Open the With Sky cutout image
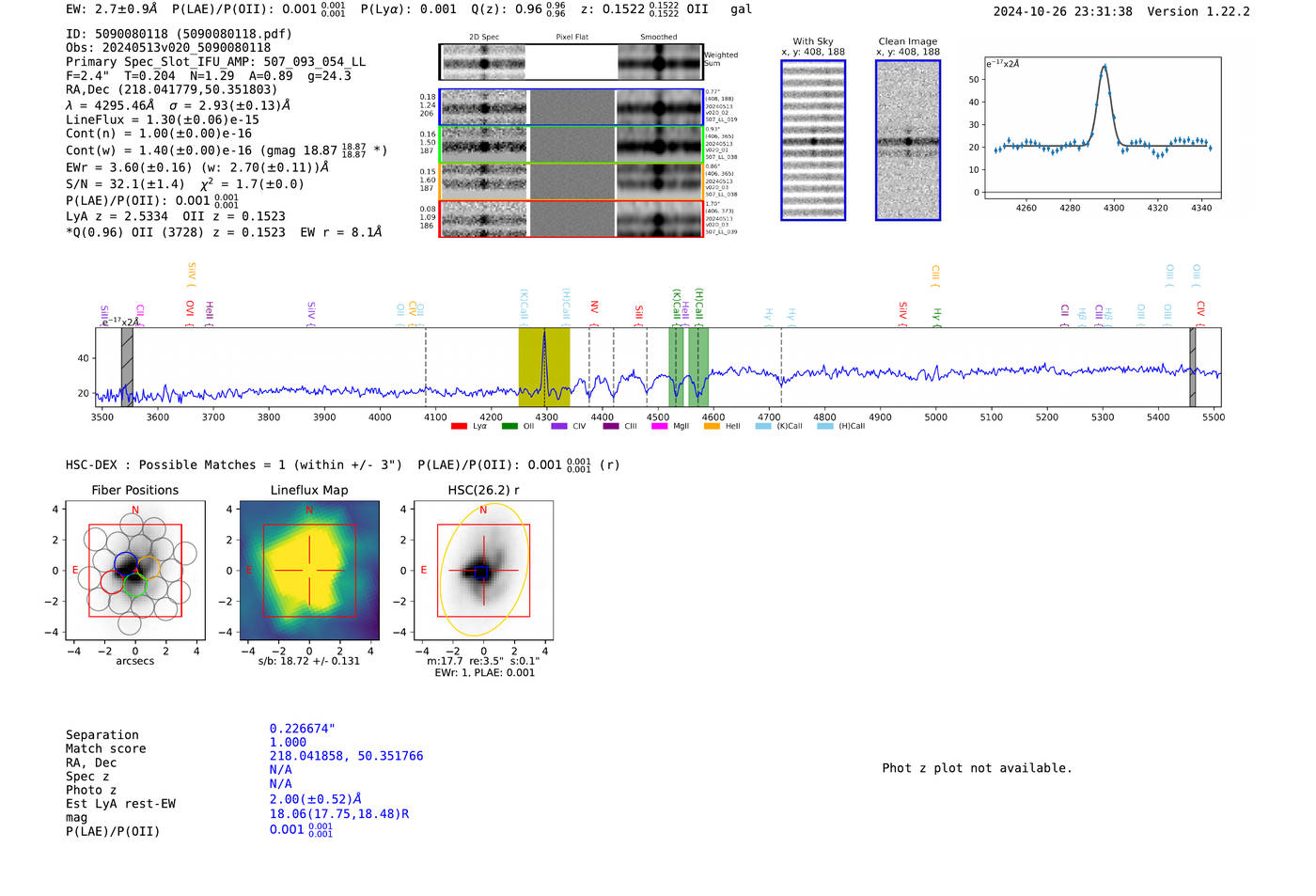 813,140
